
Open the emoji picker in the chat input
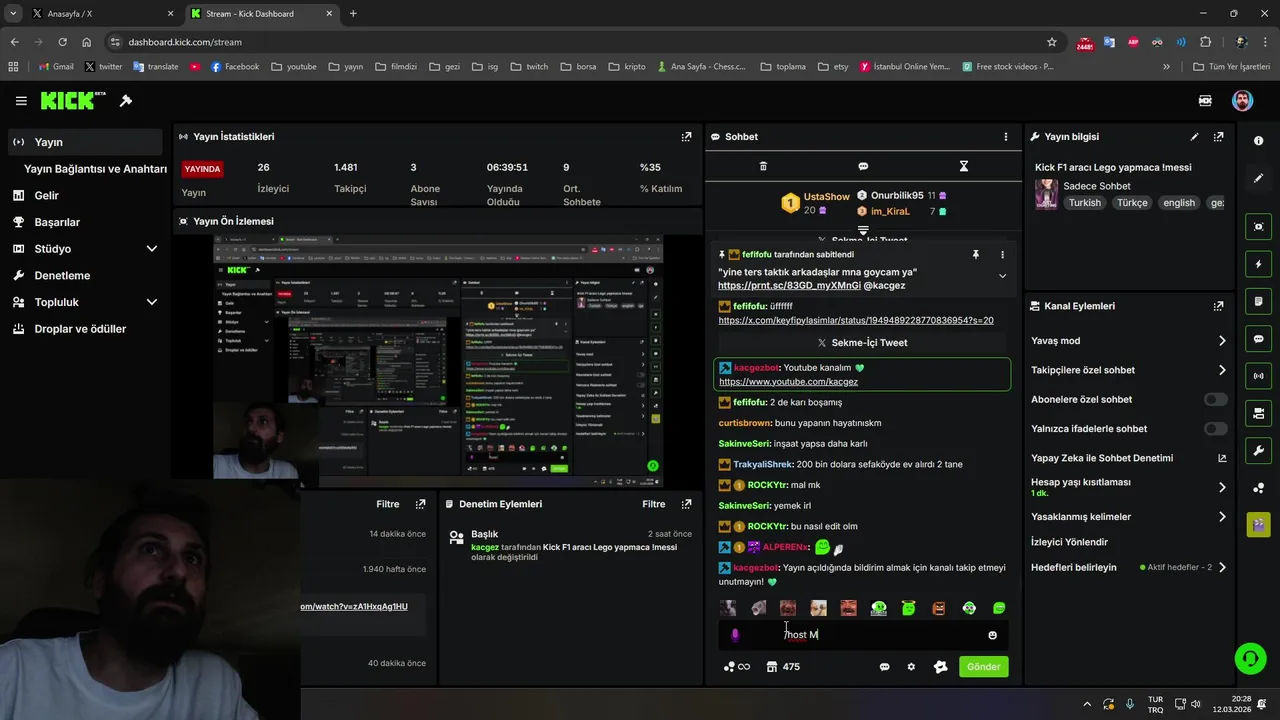pos(992,635)
